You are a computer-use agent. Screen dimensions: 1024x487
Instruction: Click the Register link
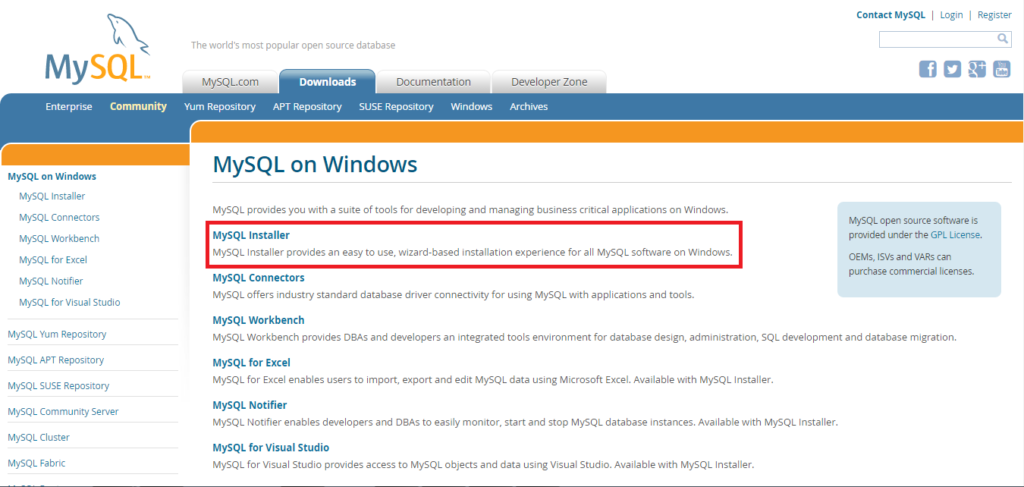[x=994, y=15]
